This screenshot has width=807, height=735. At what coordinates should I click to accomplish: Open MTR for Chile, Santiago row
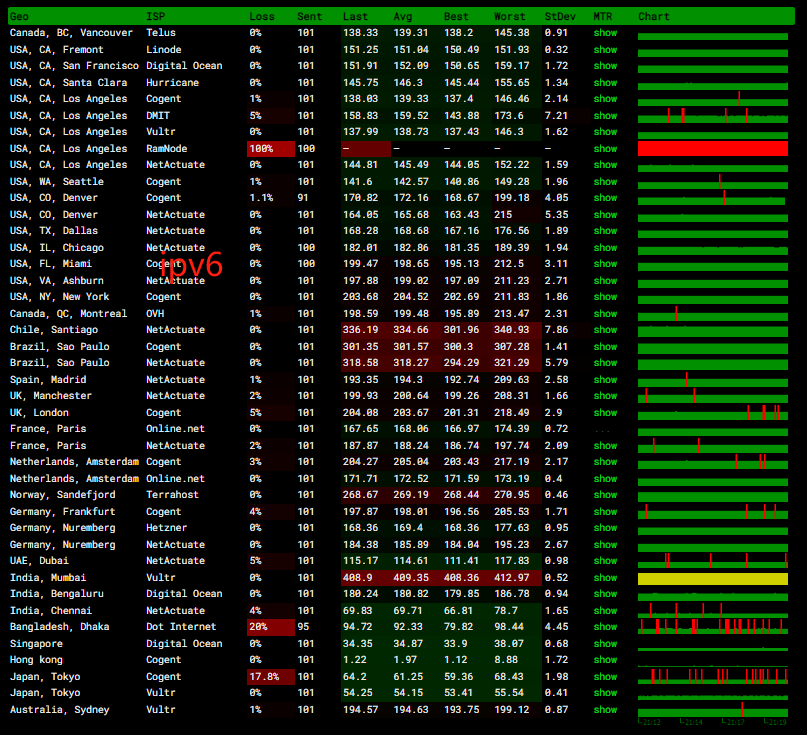[605, 330]
